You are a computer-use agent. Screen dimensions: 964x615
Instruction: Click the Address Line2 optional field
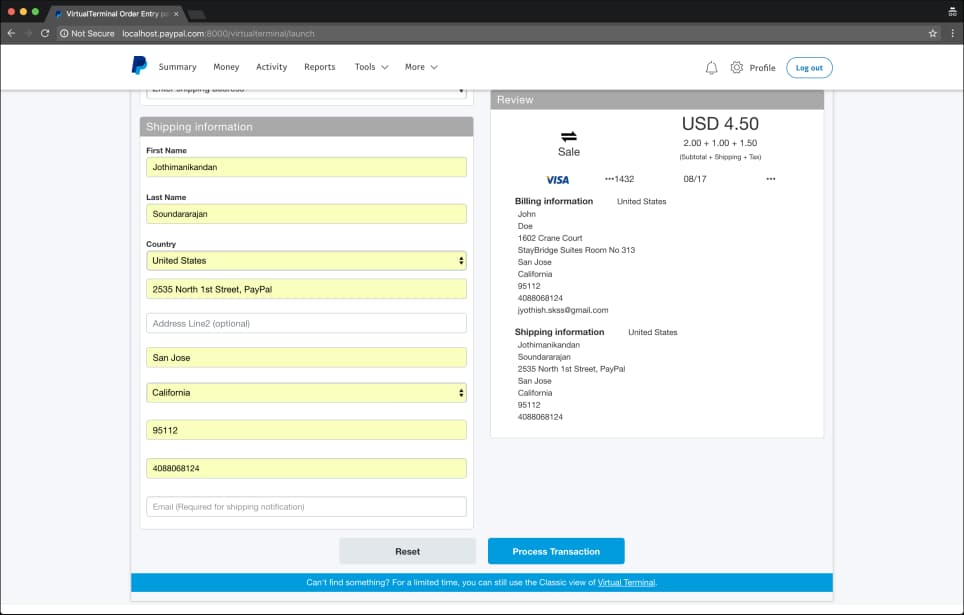click(306, 323)
